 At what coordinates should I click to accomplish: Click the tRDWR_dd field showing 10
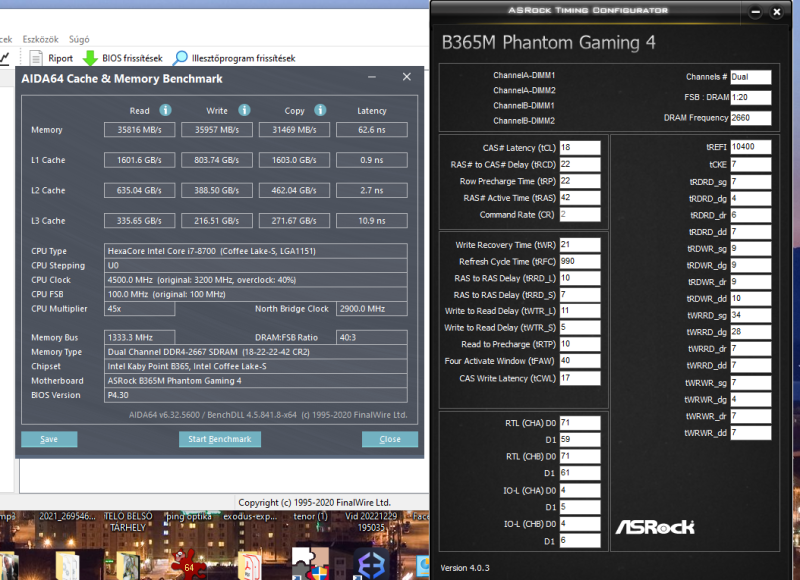point(751,298)
